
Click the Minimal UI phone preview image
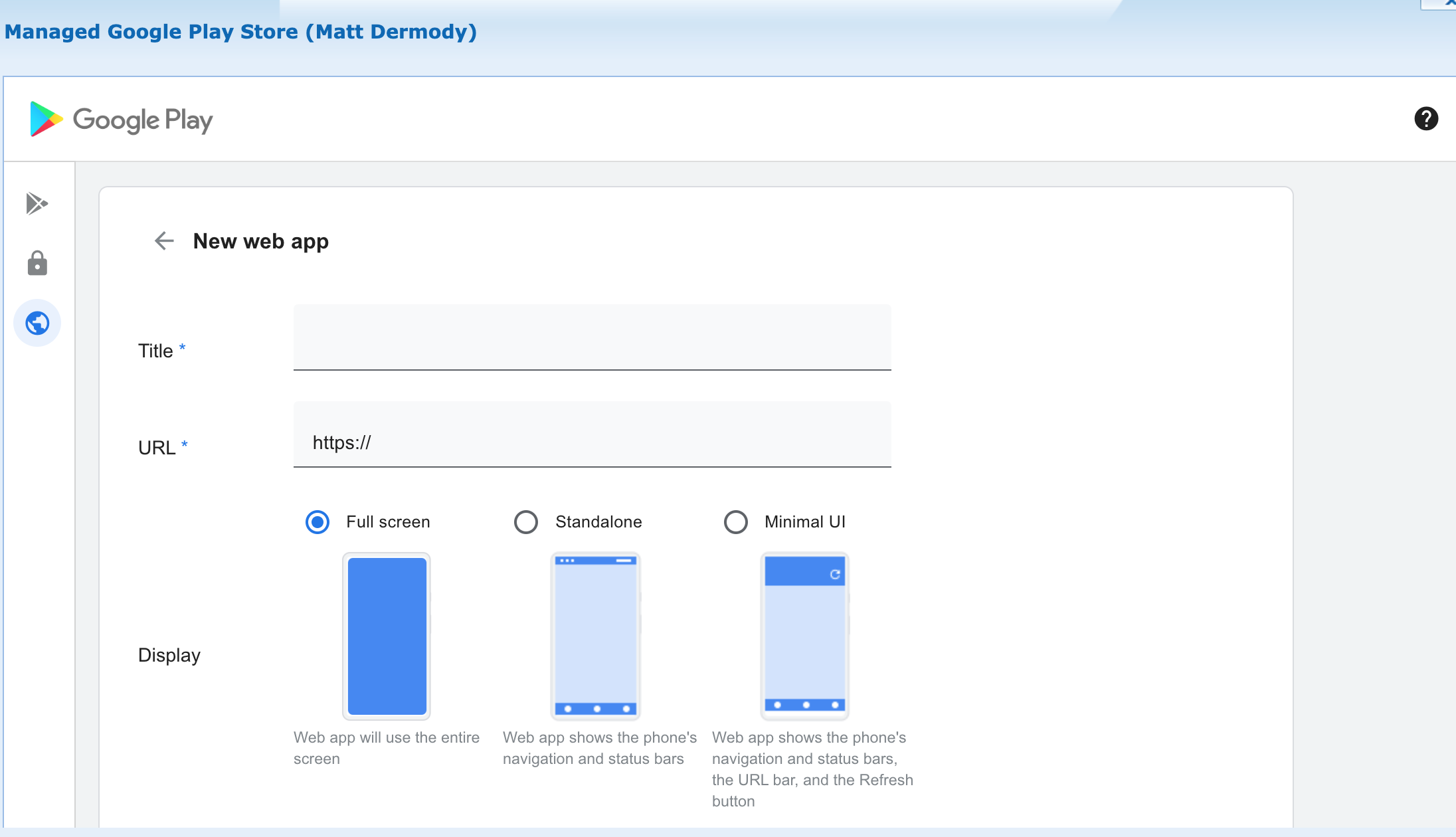804,636
